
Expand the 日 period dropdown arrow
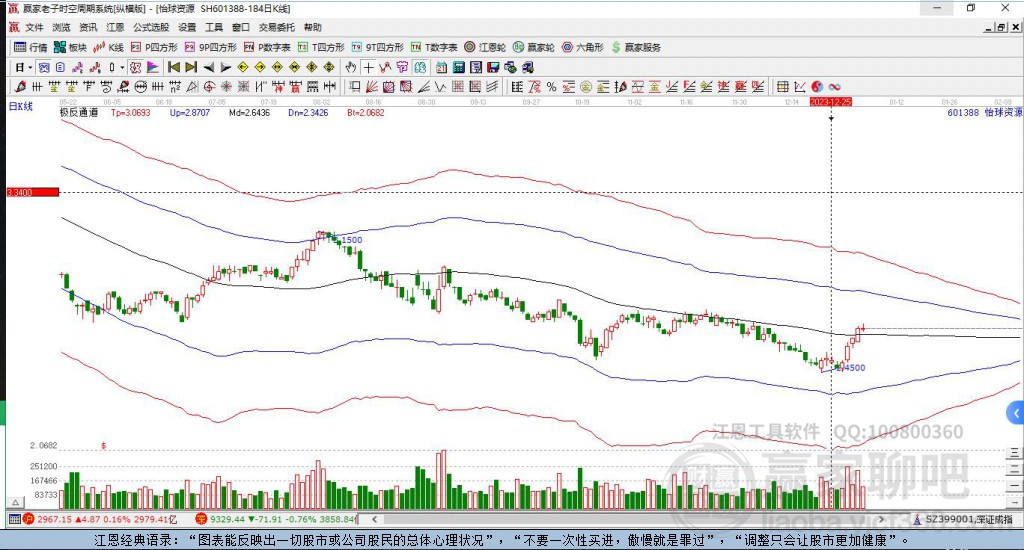[30, 67]
